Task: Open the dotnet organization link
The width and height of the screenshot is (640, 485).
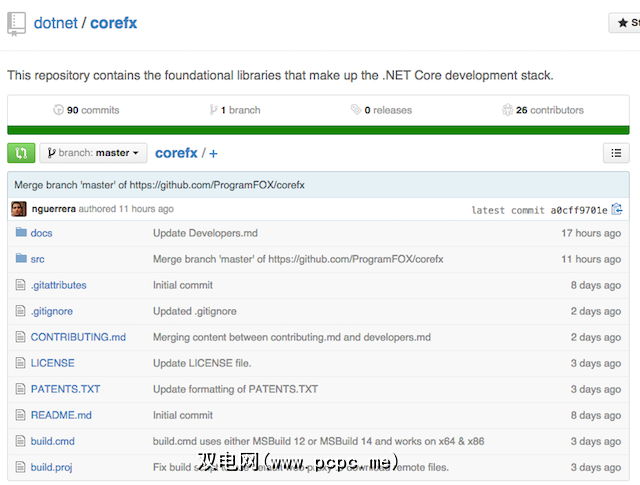Action: pyautogui.click(x=56, y=23)
